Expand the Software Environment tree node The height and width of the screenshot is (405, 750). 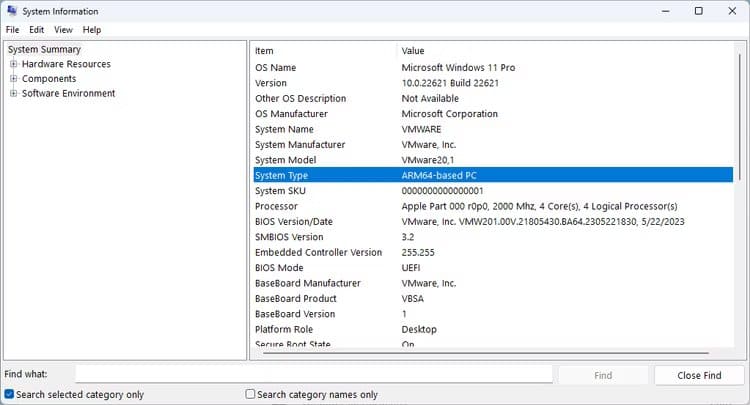14,93
